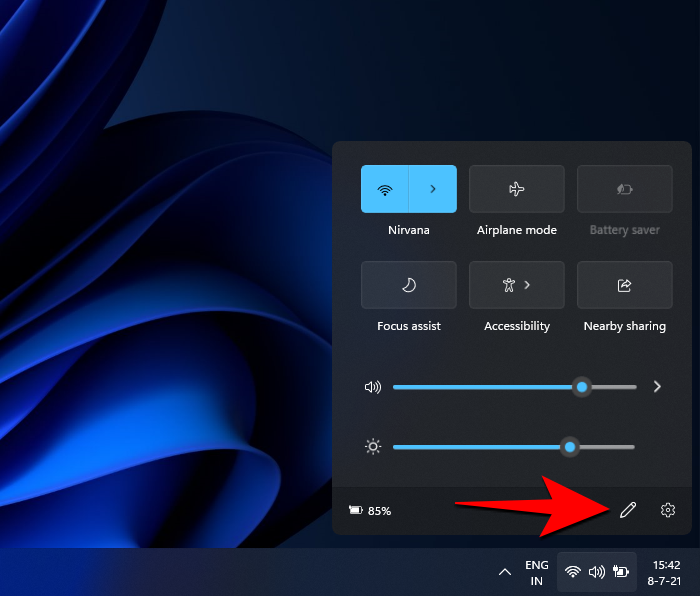Edit quick settings with pencil icon
The height and width of the screenshot is (596, 700).
(628, 510)
